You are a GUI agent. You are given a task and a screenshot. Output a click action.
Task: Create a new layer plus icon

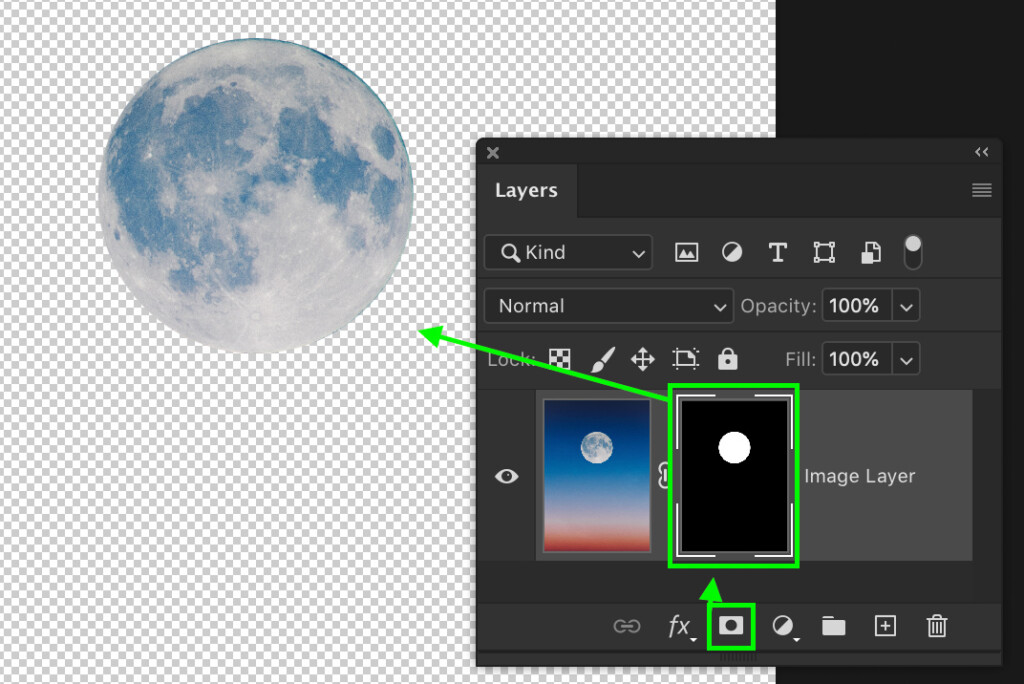[885, 626]
